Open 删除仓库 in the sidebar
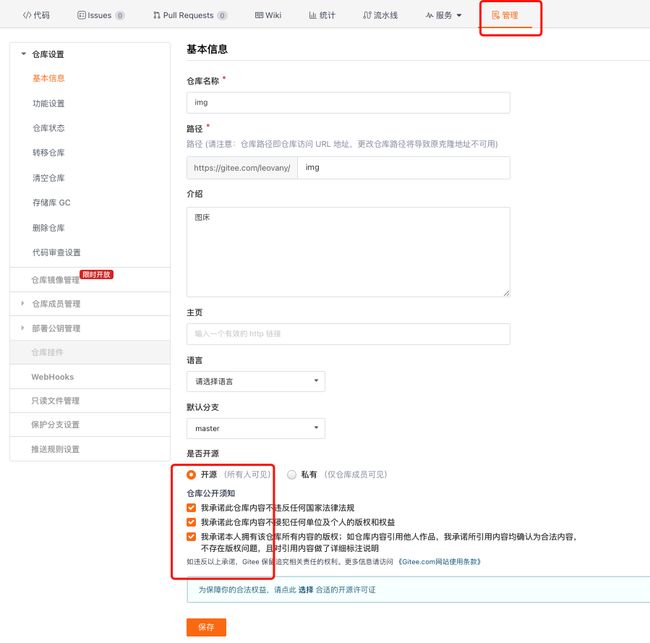The height and width of the screenshot is (643, 650). point(49,228)
